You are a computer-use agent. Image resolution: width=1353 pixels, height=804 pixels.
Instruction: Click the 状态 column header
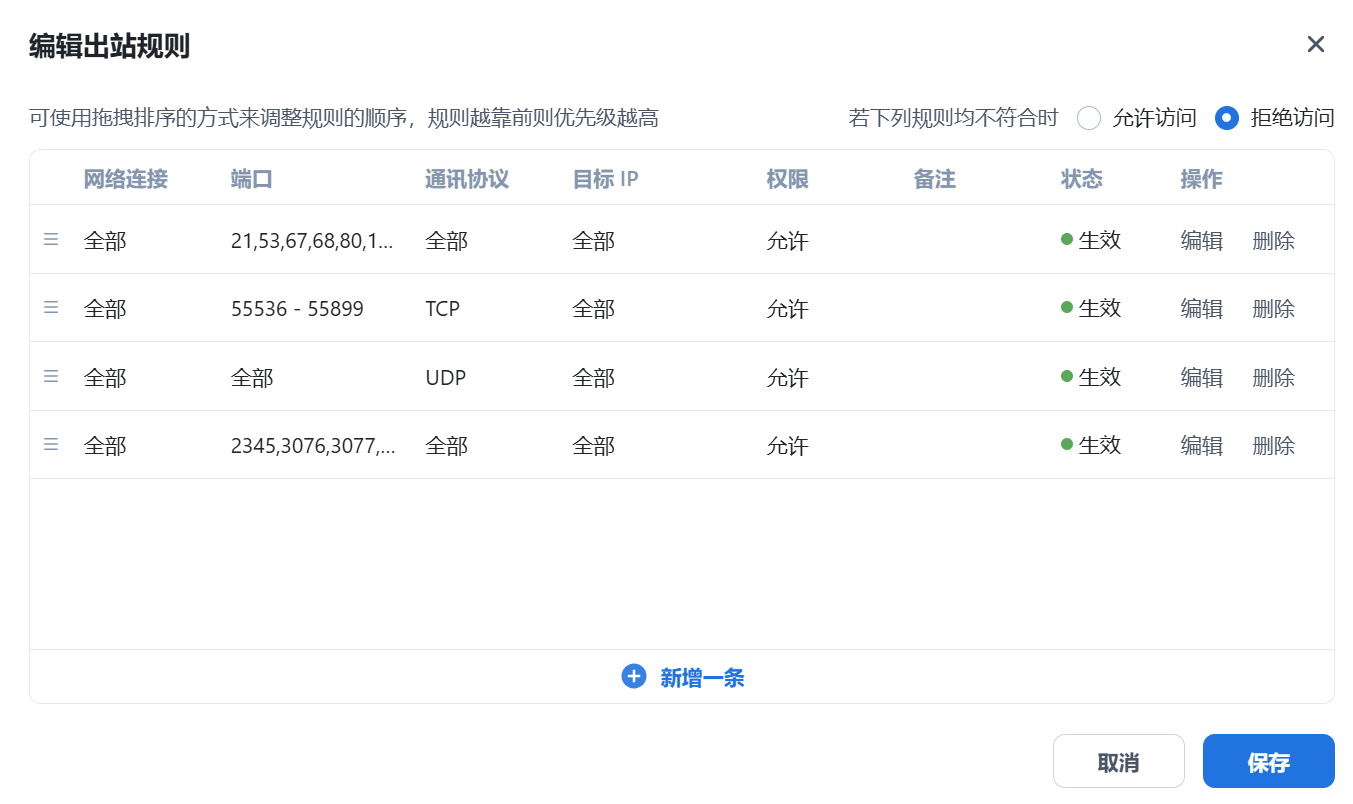[1082, 179]
